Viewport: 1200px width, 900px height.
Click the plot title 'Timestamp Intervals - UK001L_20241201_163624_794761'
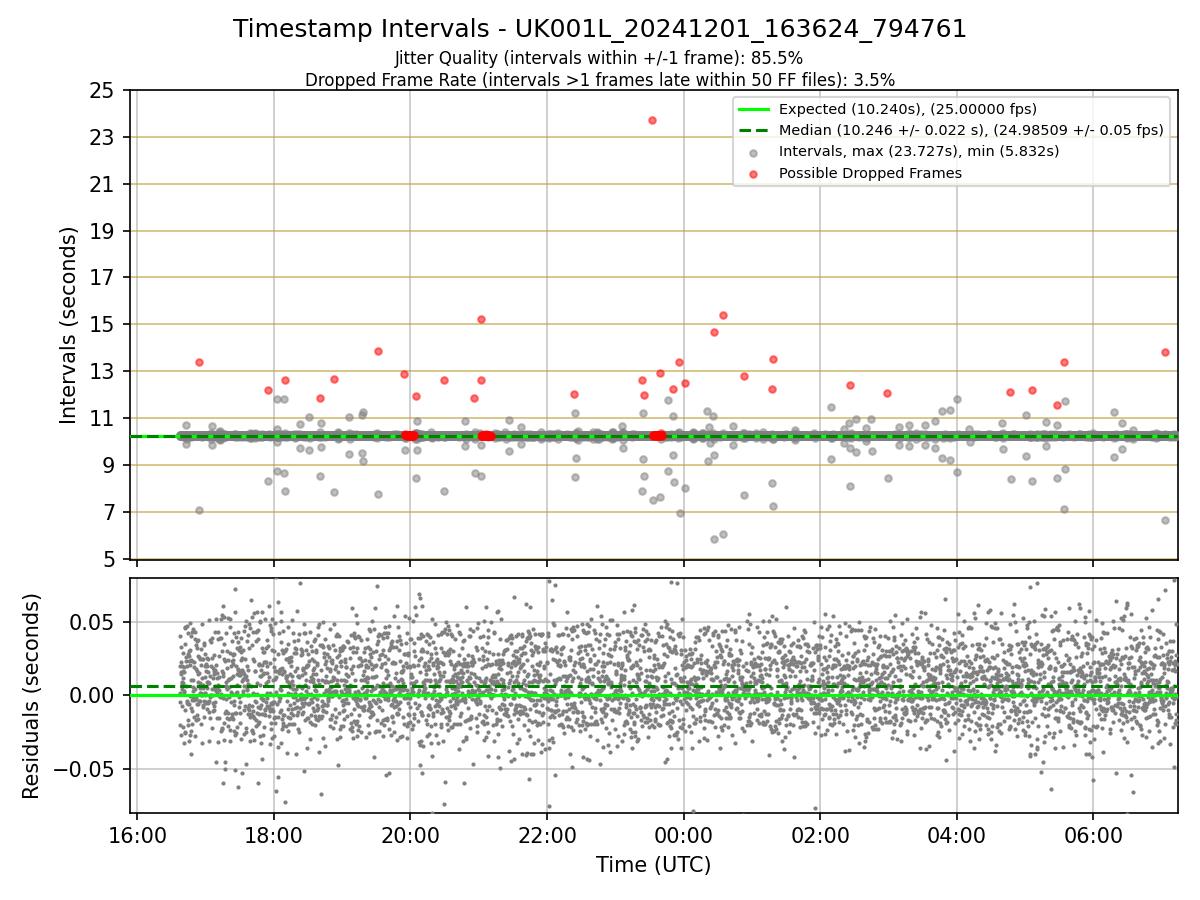pyautogui.click(x=600, y=29)
